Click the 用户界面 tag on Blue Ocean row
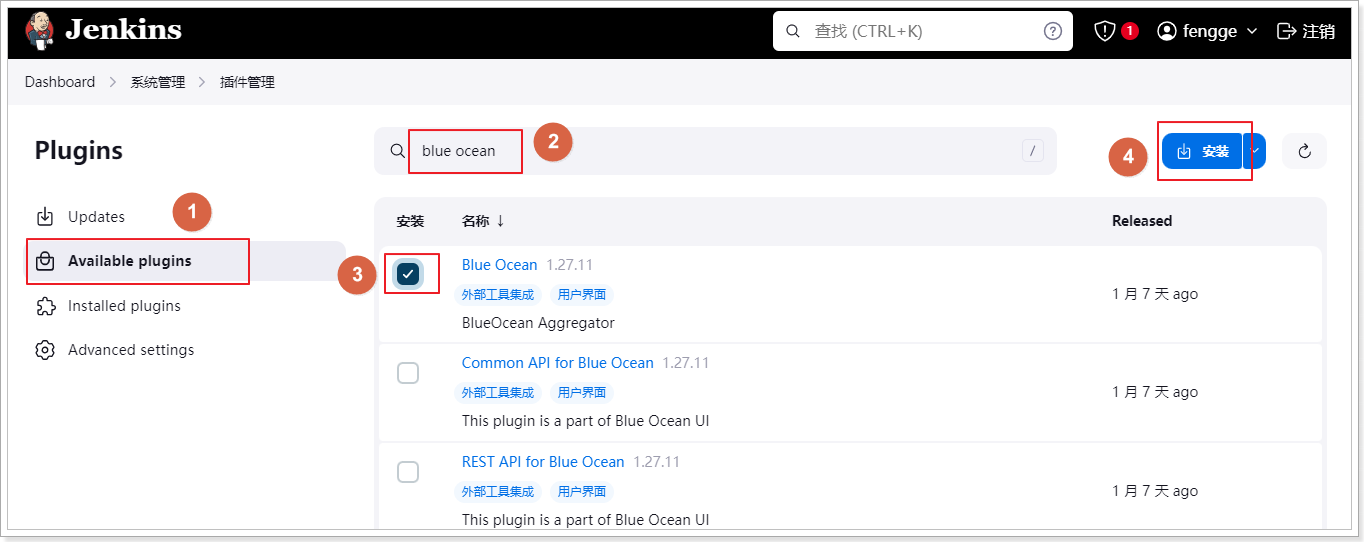The width and height of the screenshot is (1364, 542). click(x=582, y=294)
